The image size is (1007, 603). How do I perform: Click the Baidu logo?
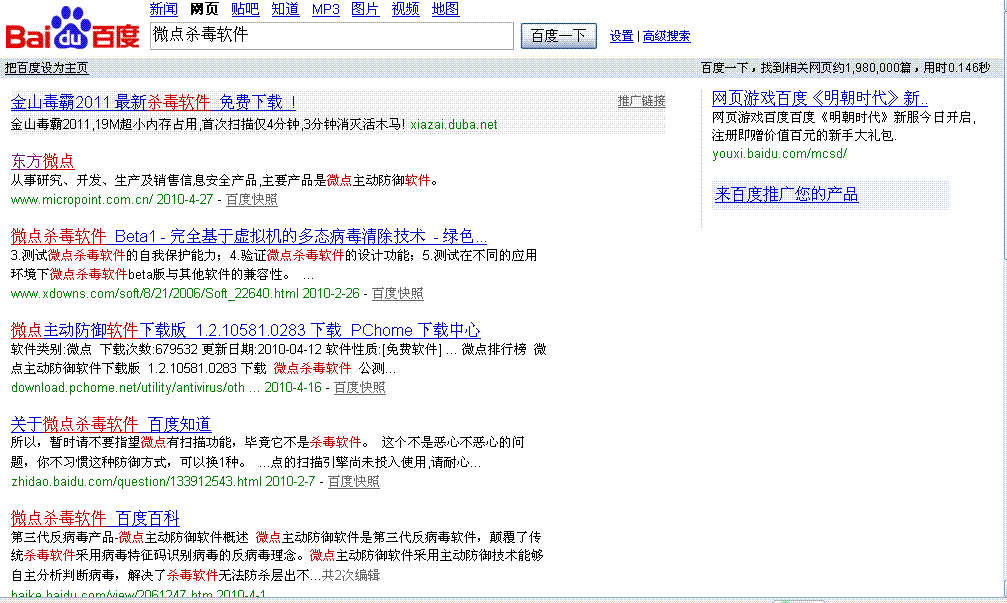click(73, 29)
